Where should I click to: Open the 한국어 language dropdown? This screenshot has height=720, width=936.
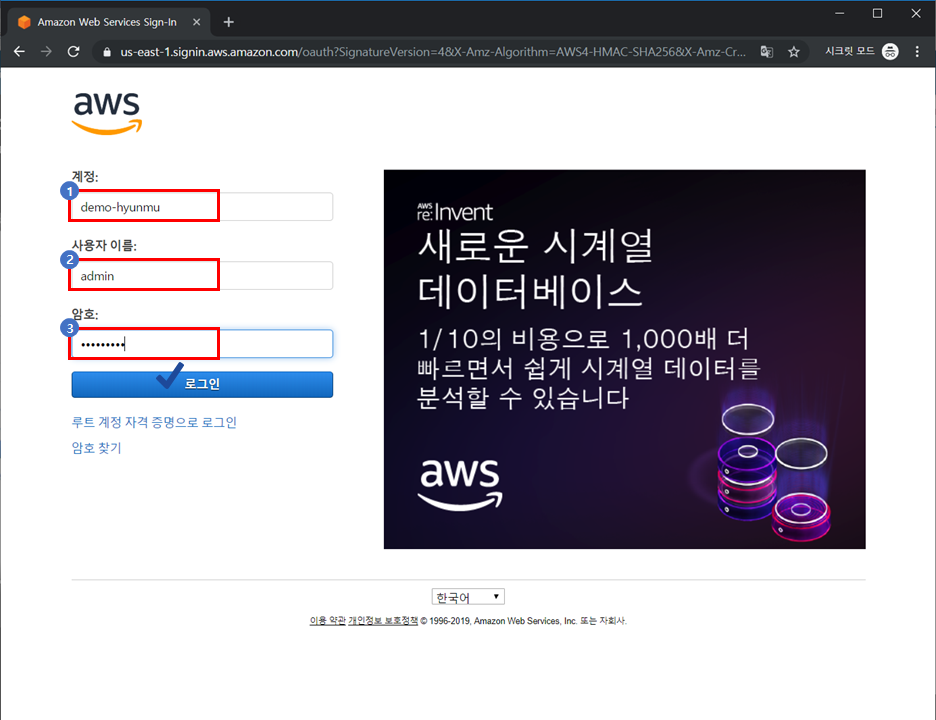(x=468, y=597)
